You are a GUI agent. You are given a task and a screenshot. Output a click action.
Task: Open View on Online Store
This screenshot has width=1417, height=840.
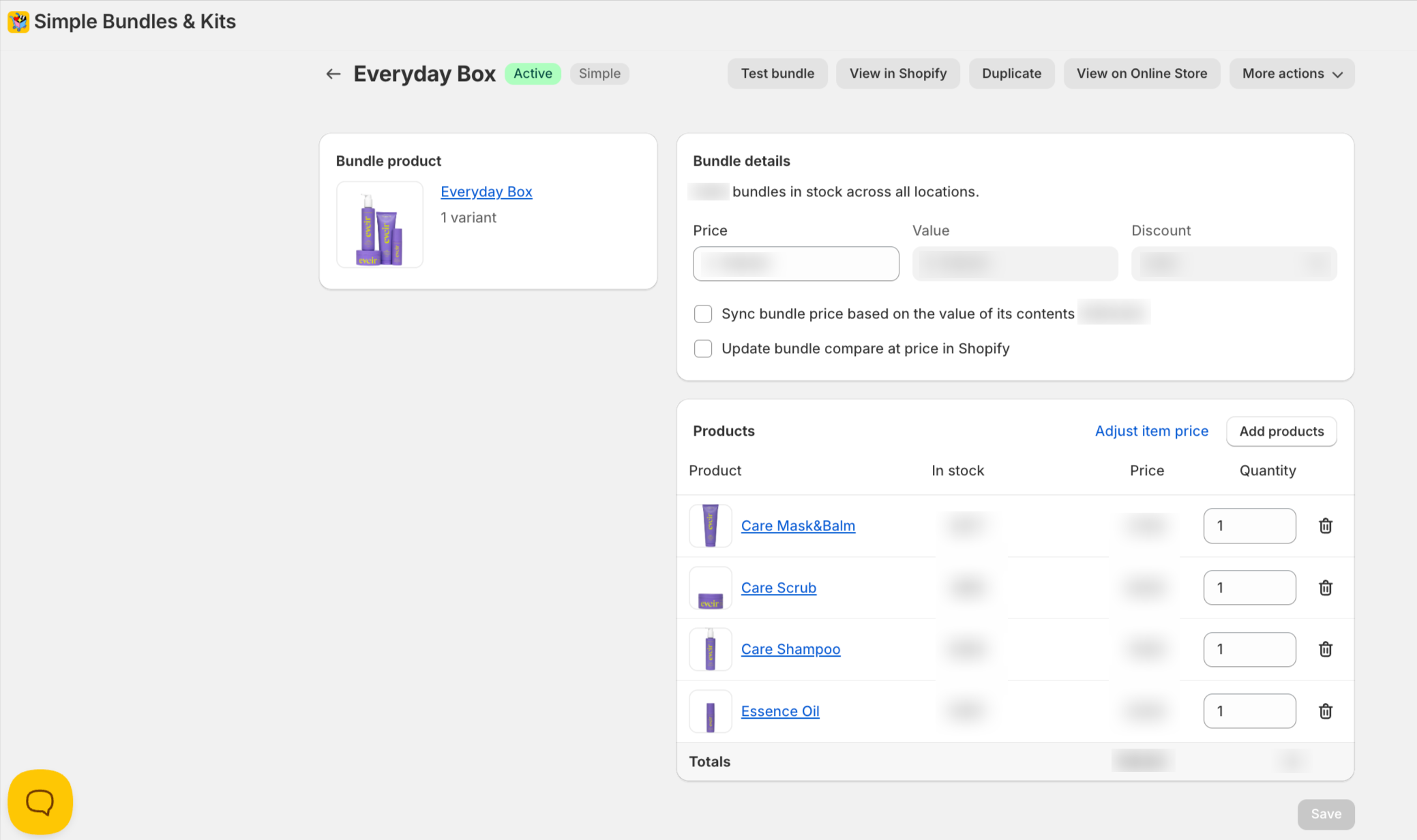[x=1142, y=74]
